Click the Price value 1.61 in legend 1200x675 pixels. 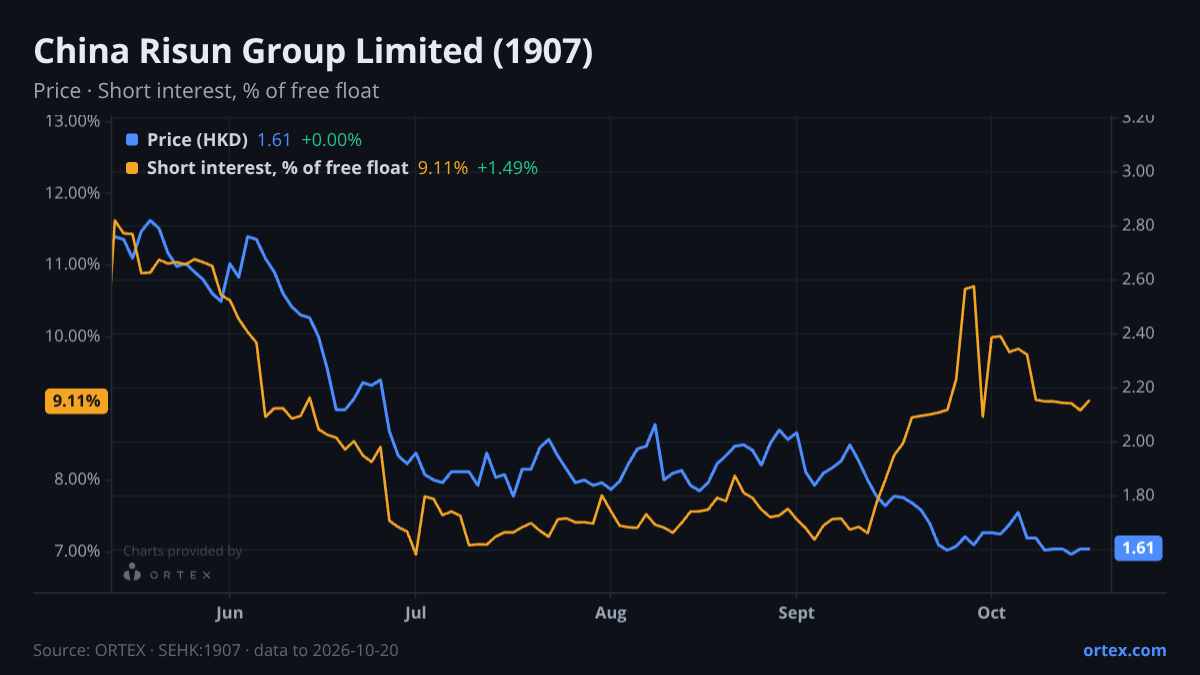[273, 140]
